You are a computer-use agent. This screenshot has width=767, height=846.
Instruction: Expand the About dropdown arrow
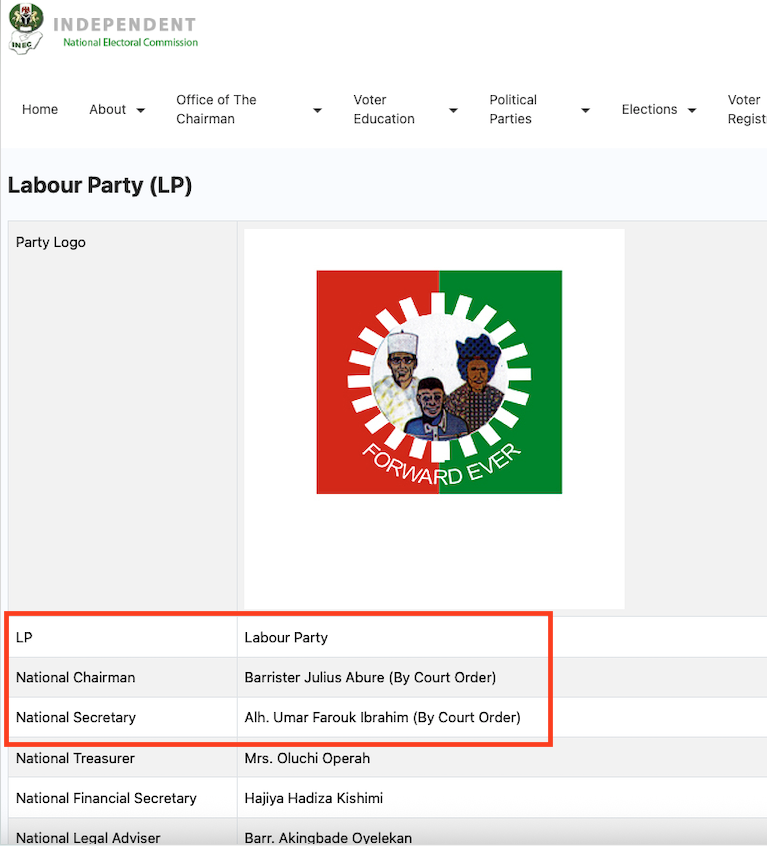coord(141,111)
